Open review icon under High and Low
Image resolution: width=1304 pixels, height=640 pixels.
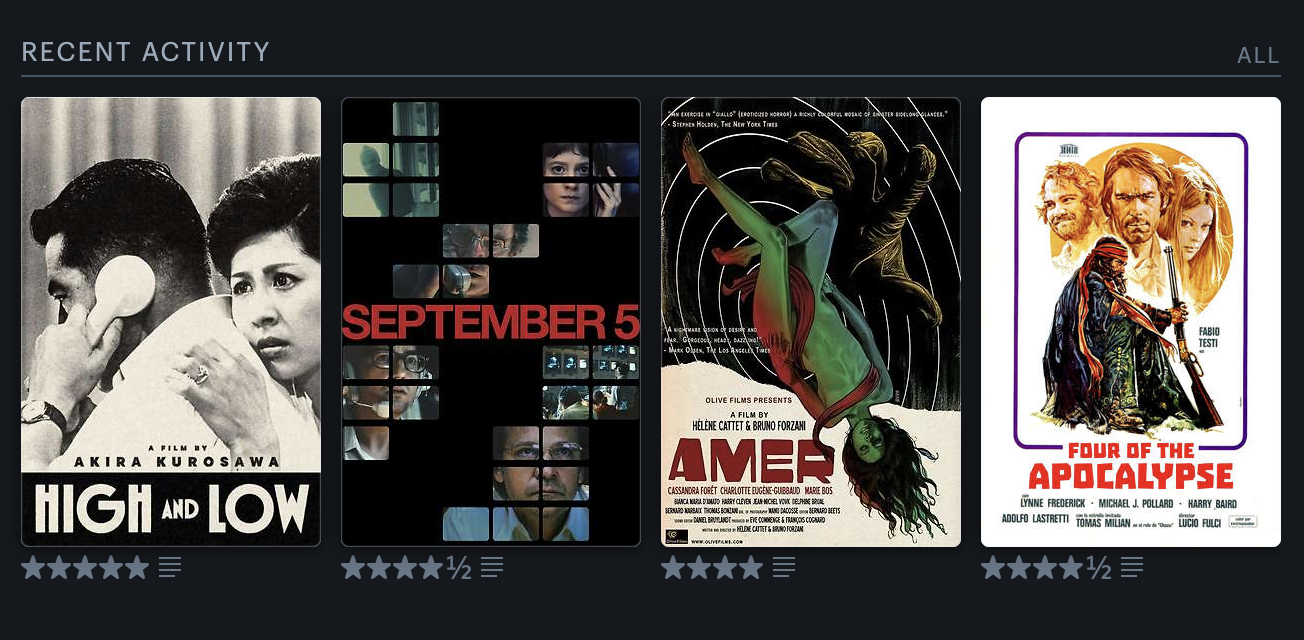click(x=170, y=568)
